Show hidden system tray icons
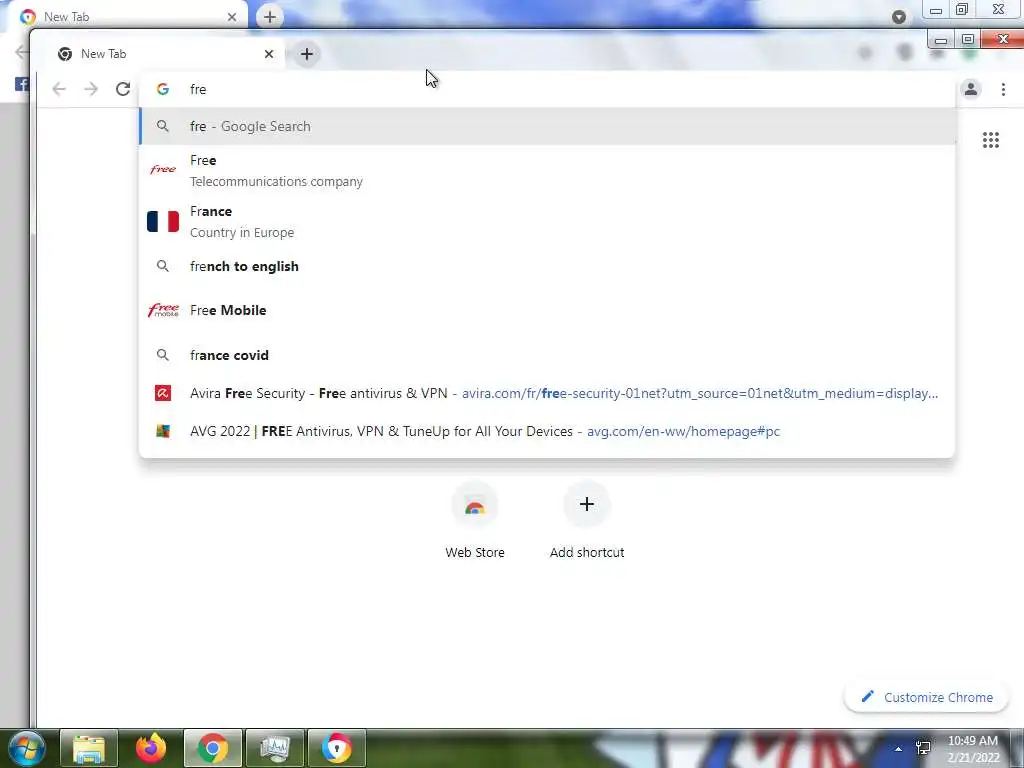The height and width of the screenshot is (768, 1024). pos(899,748)
